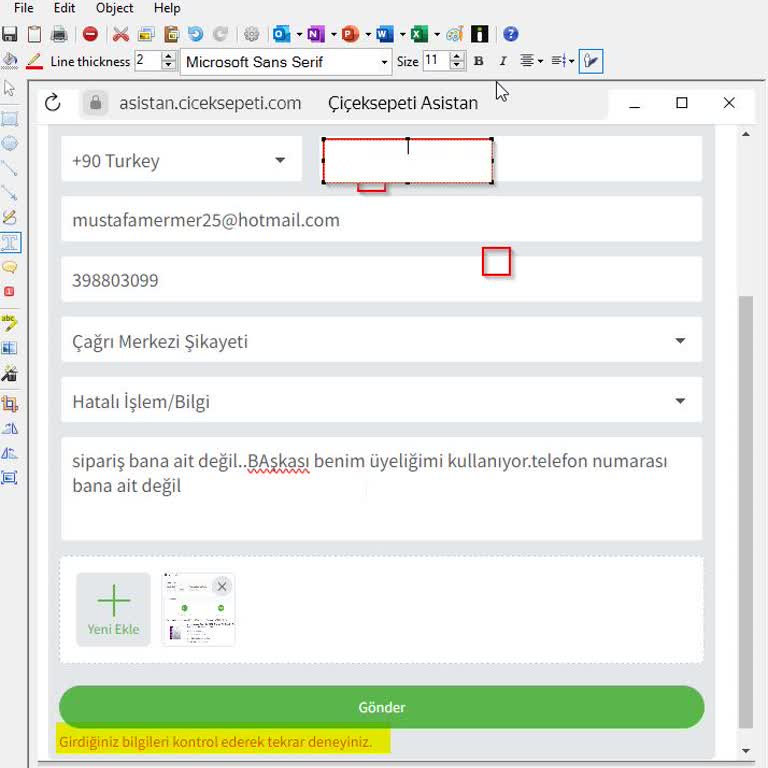Viewport: 768px width, 768px height.
Task: Select the Crop tool
Action: point(10,404)
